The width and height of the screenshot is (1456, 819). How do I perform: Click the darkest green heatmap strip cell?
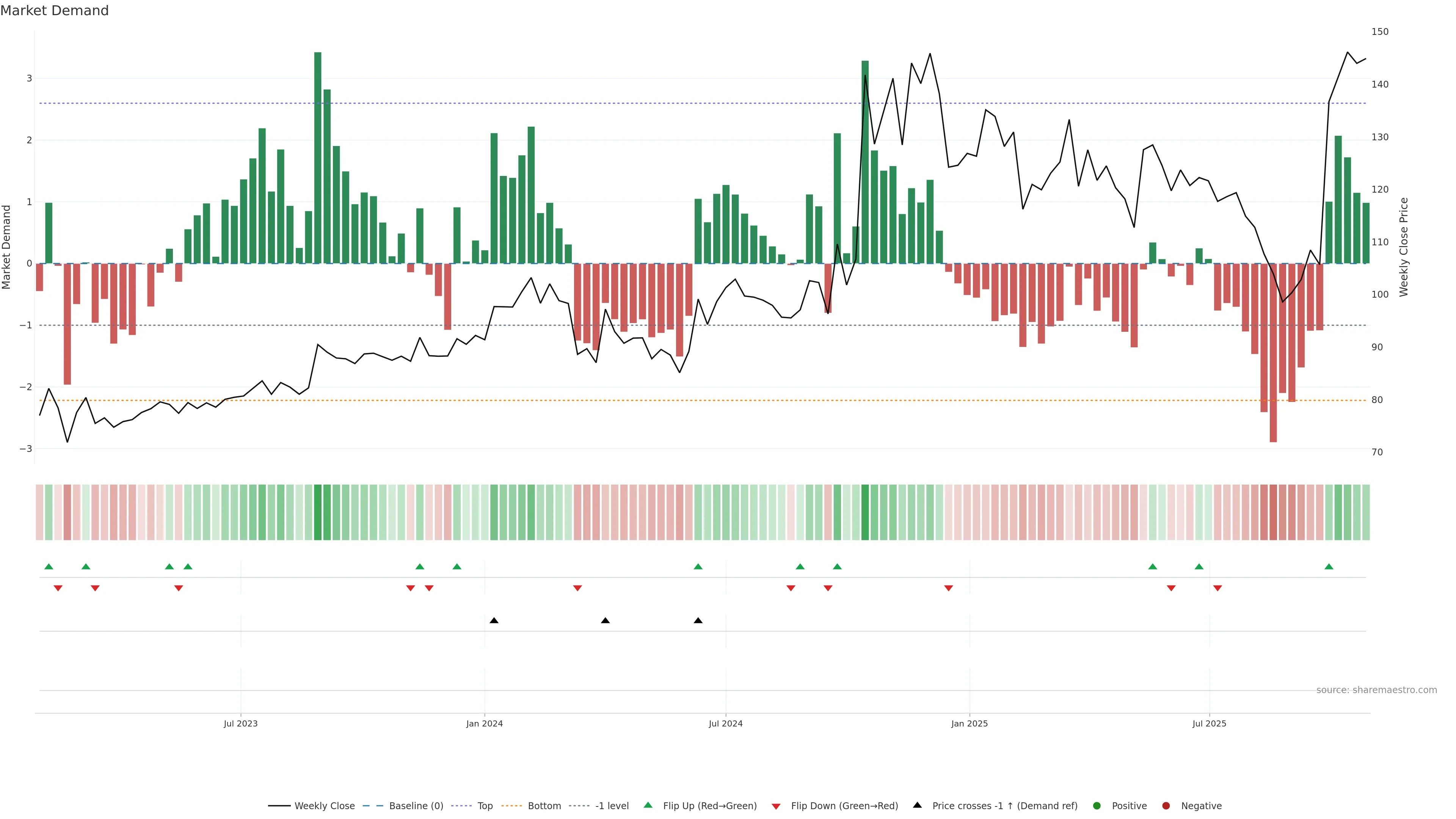coord(318,512)
